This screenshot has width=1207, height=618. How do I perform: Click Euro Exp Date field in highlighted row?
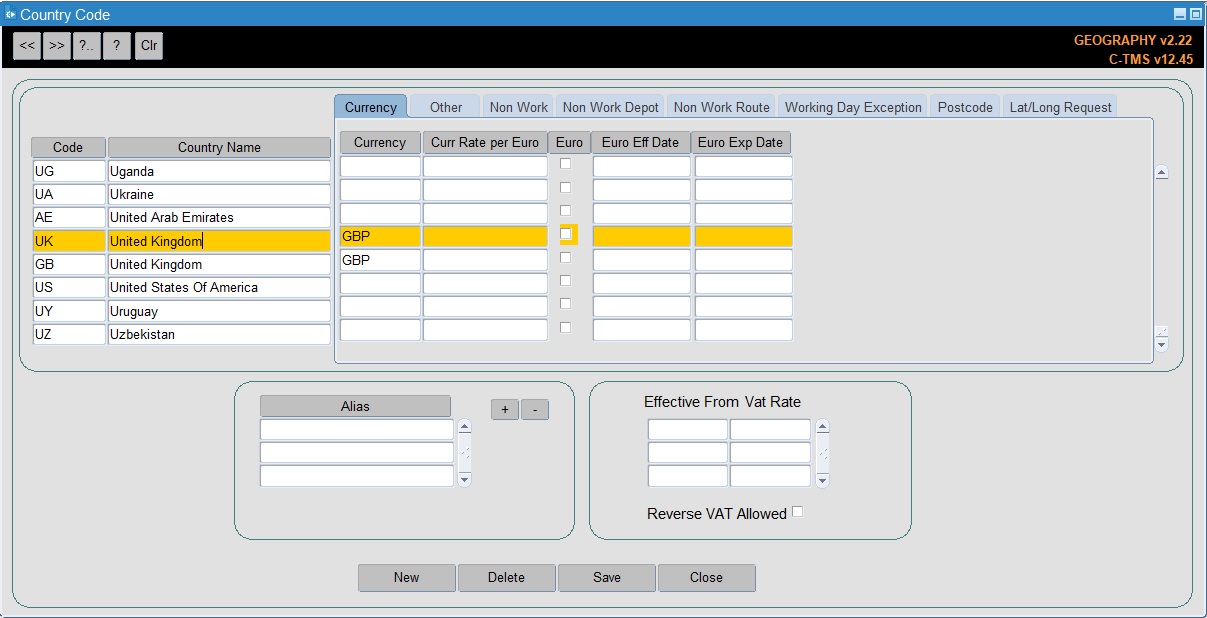click(743, 236)
